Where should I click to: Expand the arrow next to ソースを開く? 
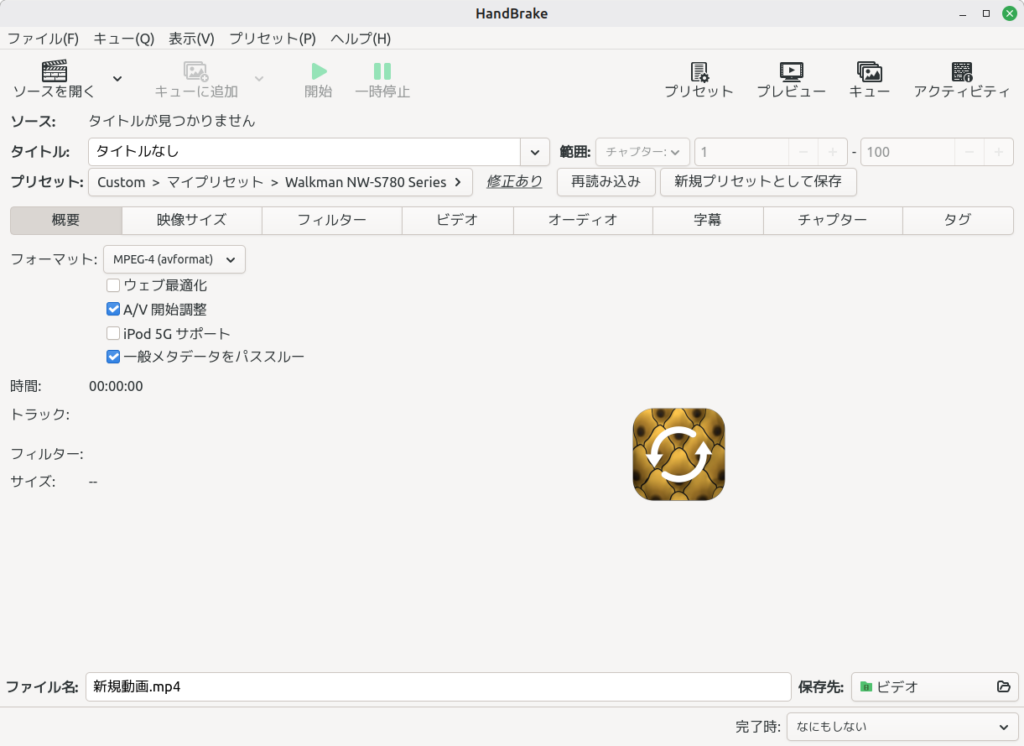(x=117, y=79)
